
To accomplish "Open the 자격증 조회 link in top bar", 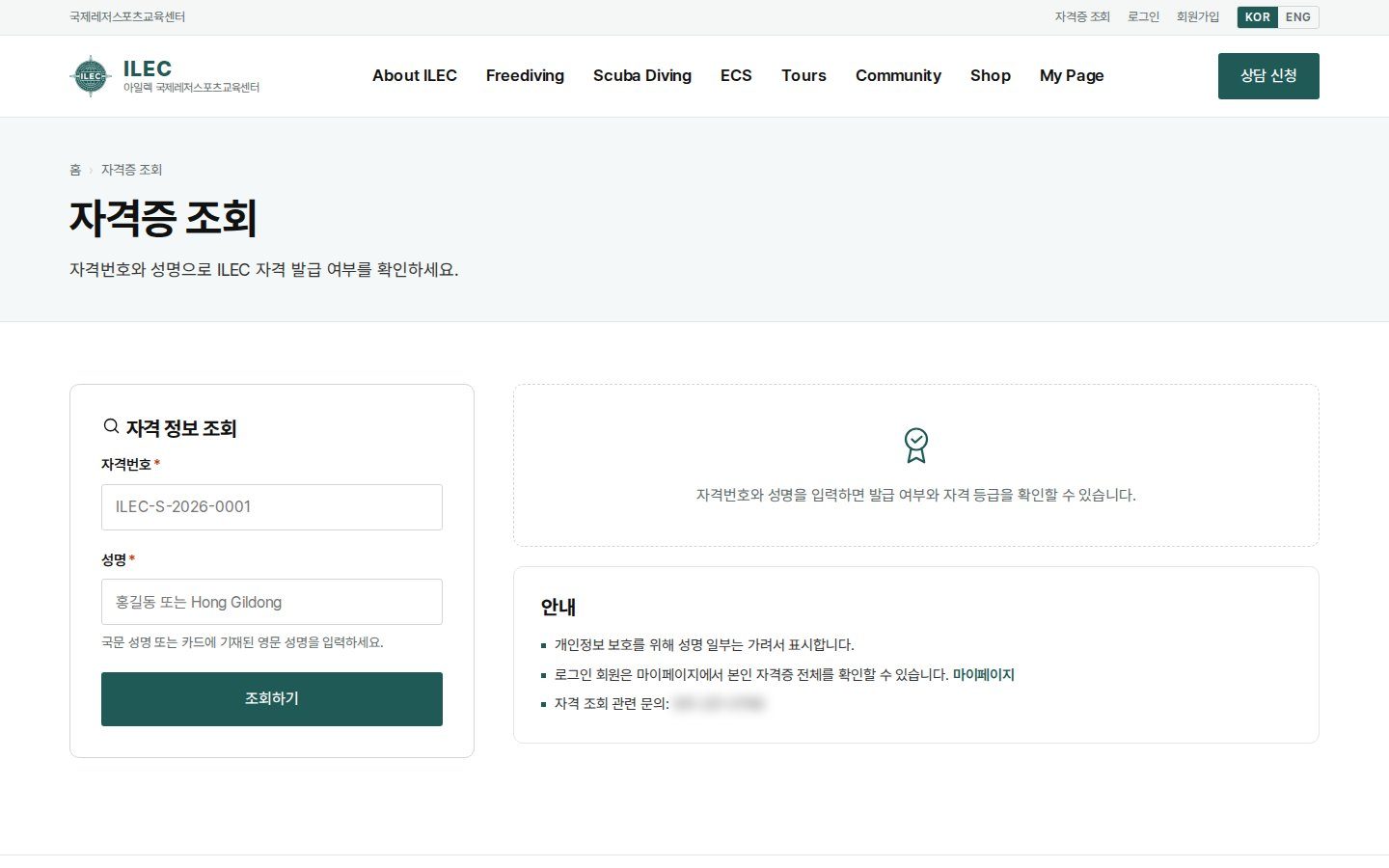I will 1082,17.
